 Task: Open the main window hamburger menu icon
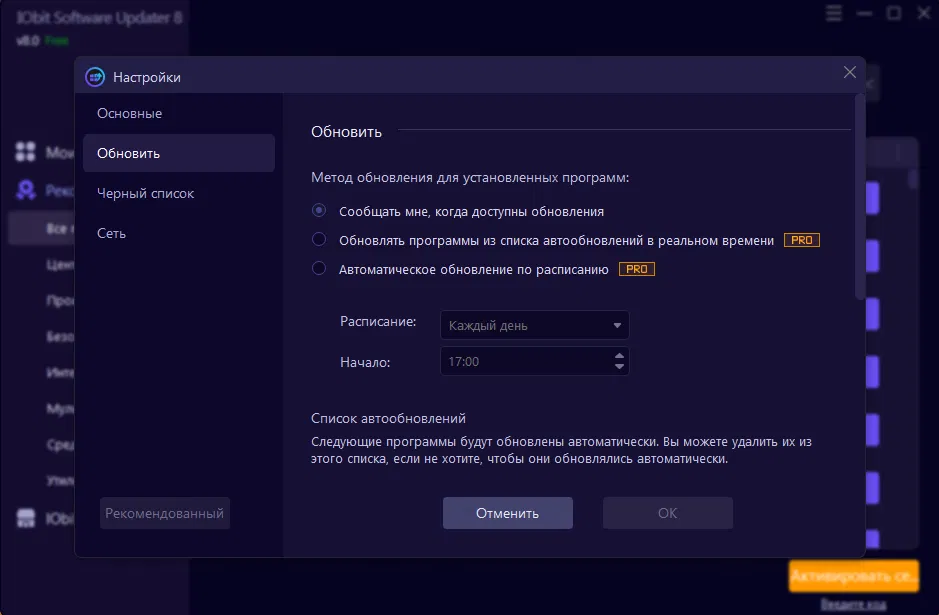(834, 13)
